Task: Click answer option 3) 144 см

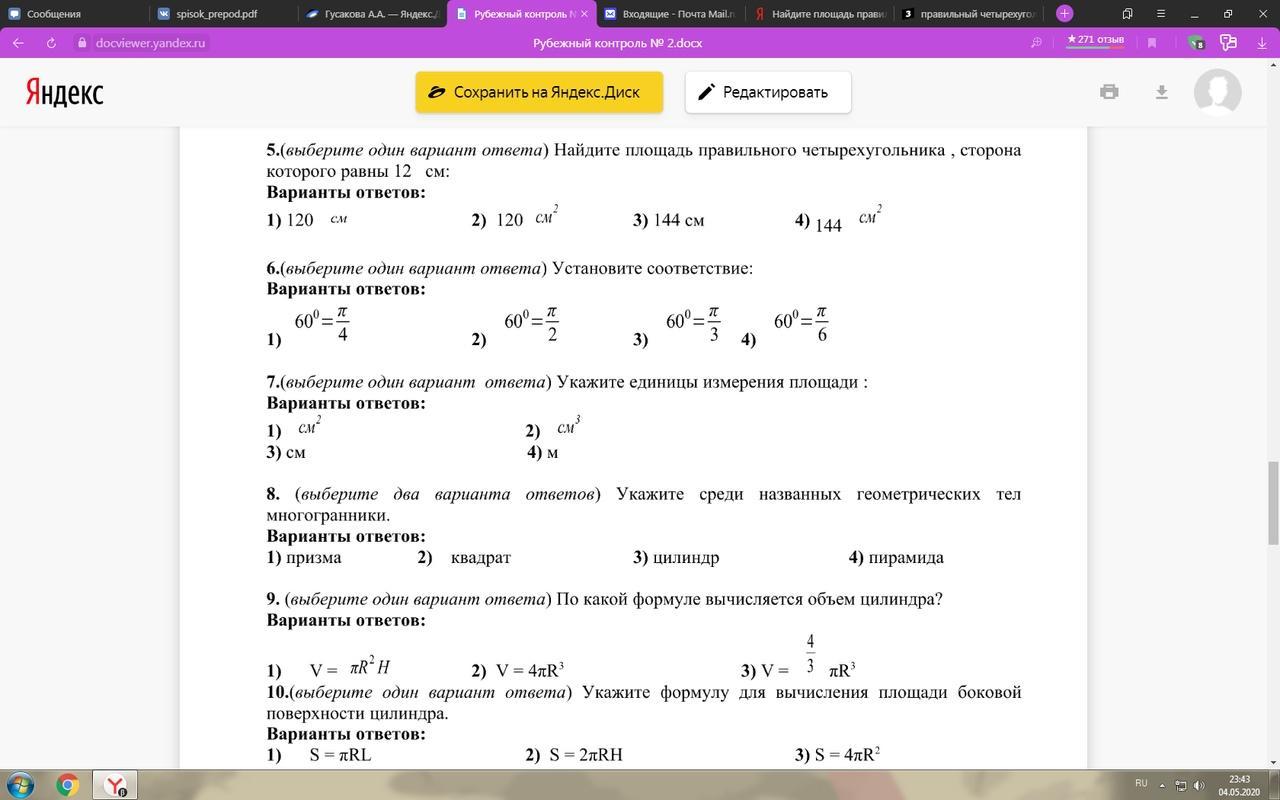Action: [x=668, y=220]
